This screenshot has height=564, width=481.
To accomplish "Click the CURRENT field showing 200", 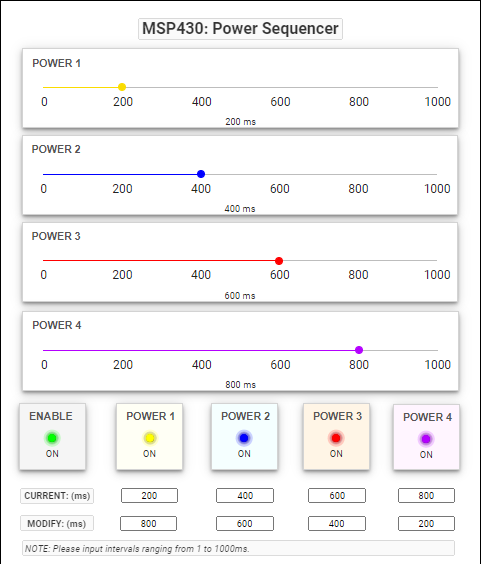I will (149, 496).
